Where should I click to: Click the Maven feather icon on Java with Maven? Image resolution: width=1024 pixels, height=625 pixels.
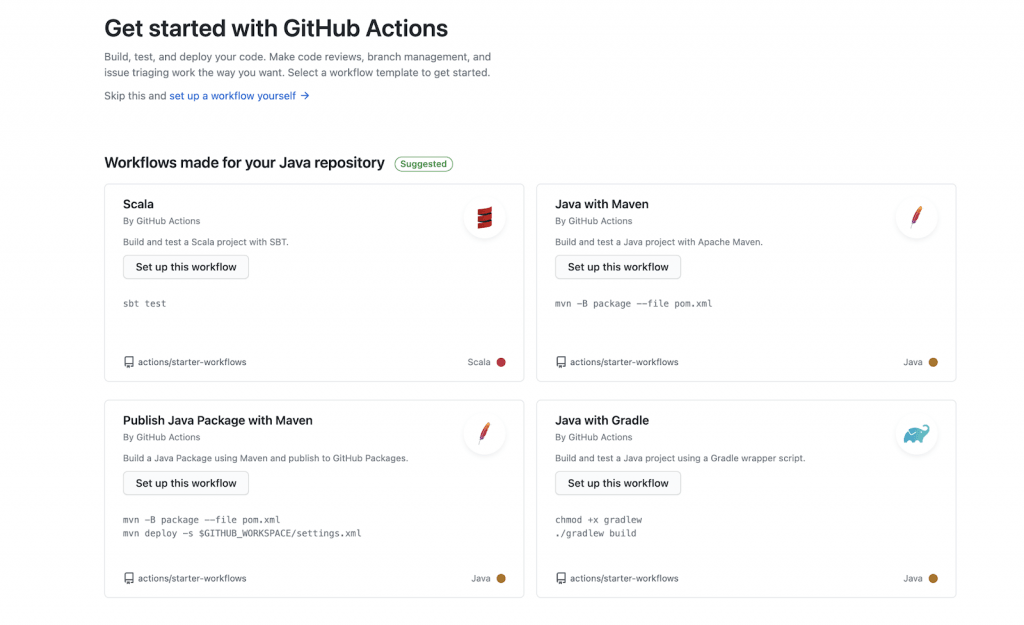(916, 217)
